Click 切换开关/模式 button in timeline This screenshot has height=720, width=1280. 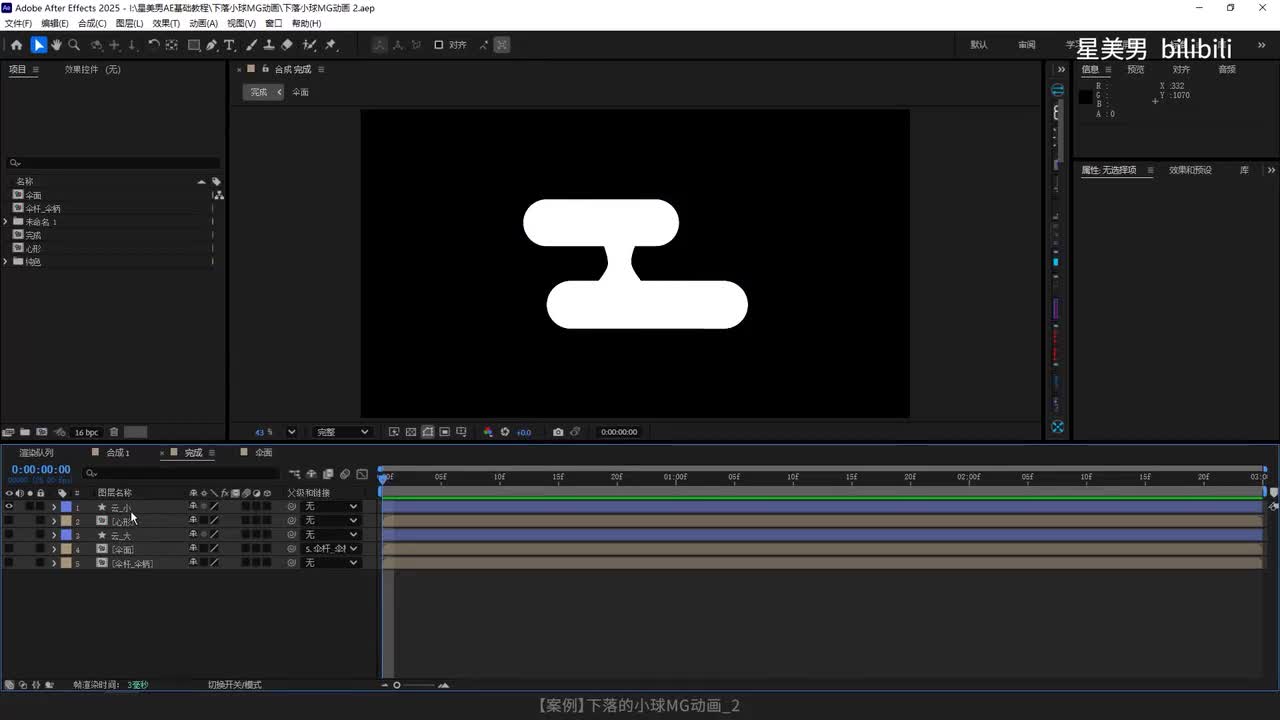pyautogui.click(x=234, y=685)
